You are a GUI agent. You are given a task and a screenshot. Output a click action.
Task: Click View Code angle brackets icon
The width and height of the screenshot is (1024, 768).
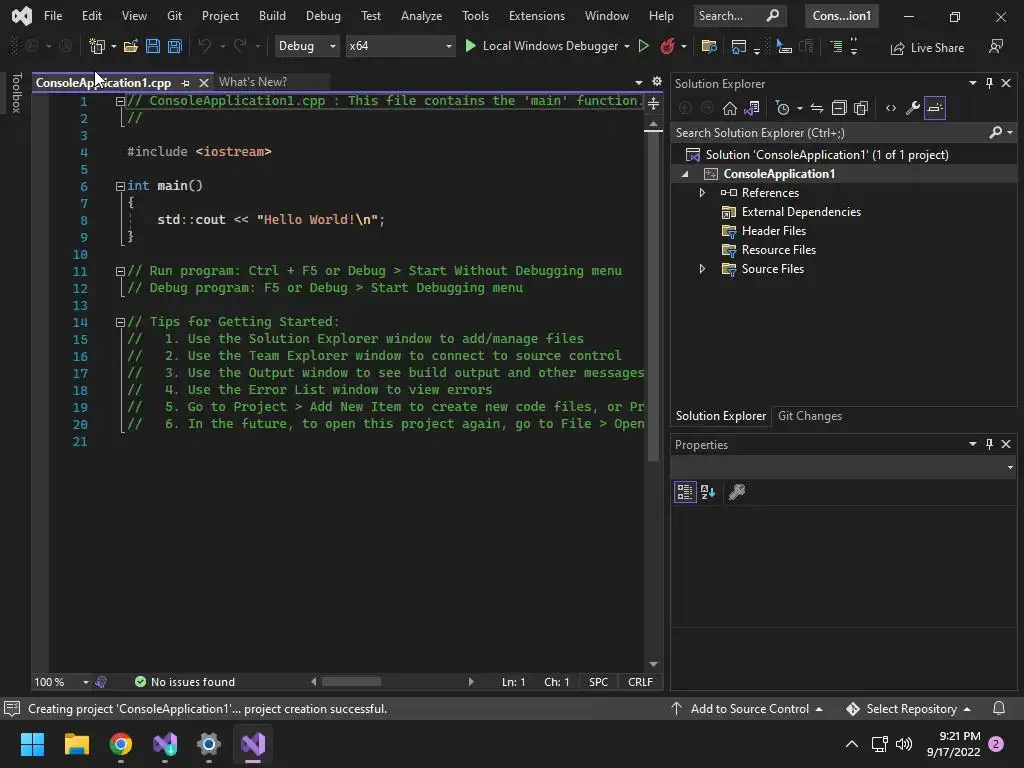point(891,108)
